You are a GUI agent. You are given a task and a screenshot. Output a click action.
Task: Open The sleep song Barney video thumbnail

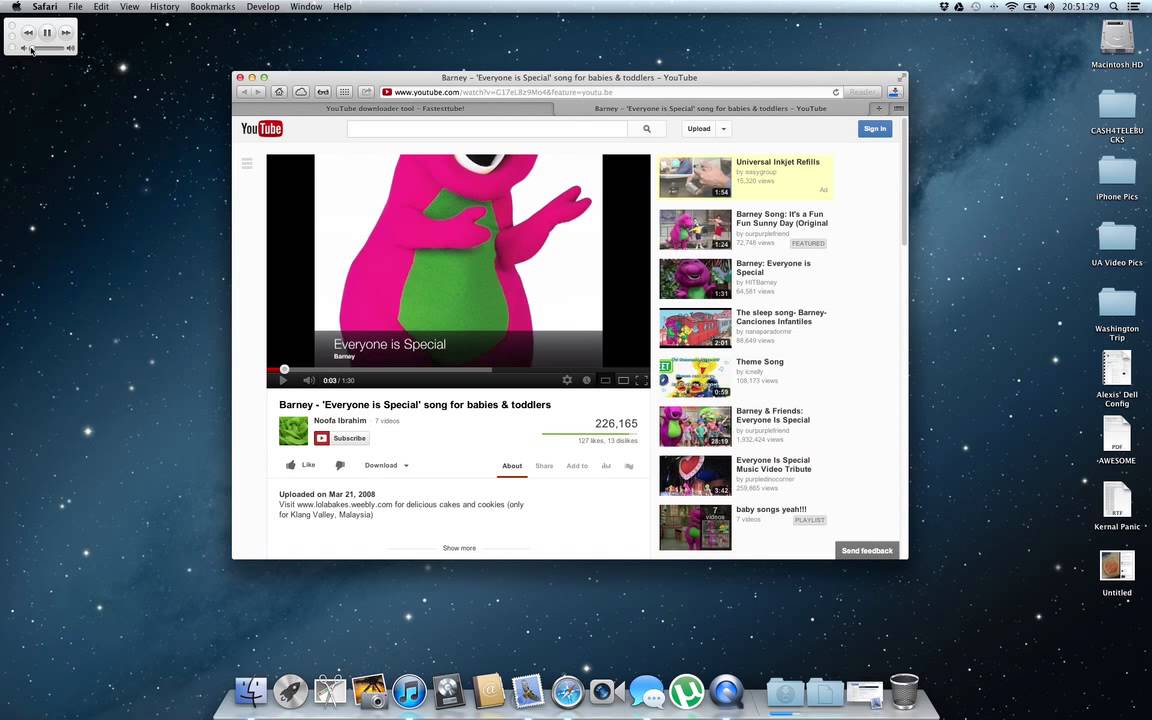pos(695,328)
